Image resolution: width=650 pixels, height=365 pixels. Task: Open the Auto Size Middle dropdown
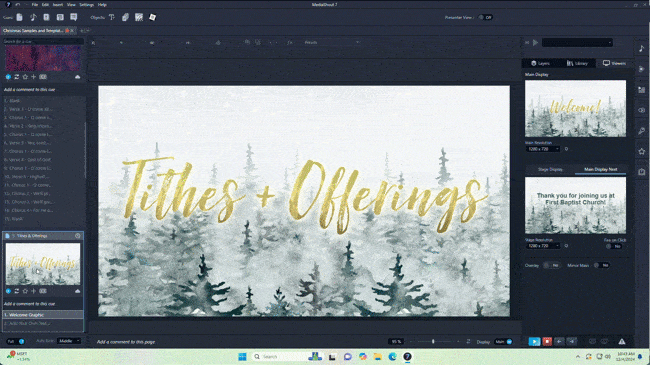[69, 341]
